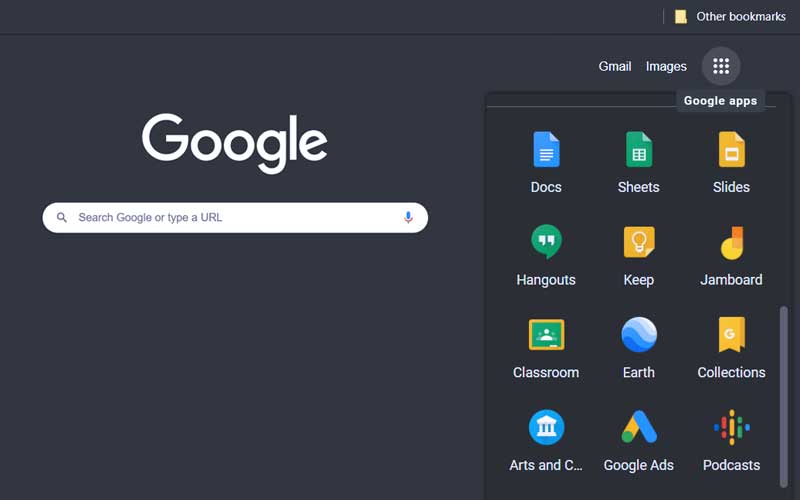Go to Google Images link
The height and width of the screenshot is (500, 800).
click(x=666, y=66)
